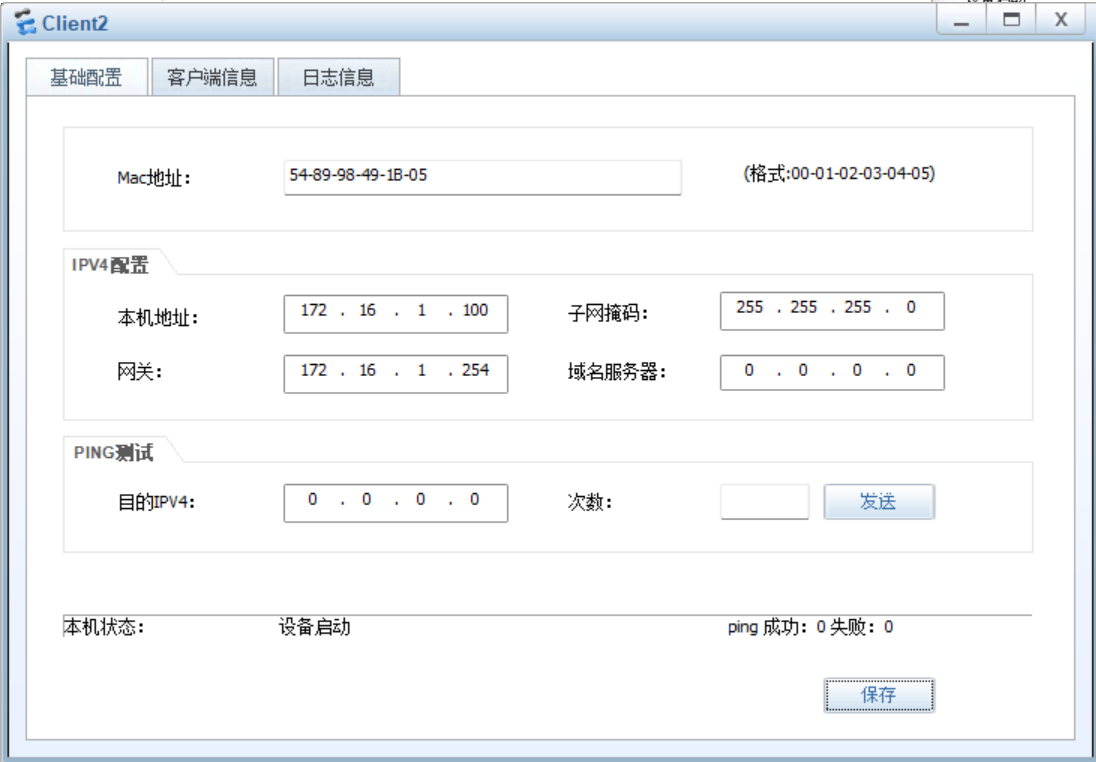Click the Mac地址 input field
The width and height of the screenshot is (1096, 762).
click(x=482, y=178)
